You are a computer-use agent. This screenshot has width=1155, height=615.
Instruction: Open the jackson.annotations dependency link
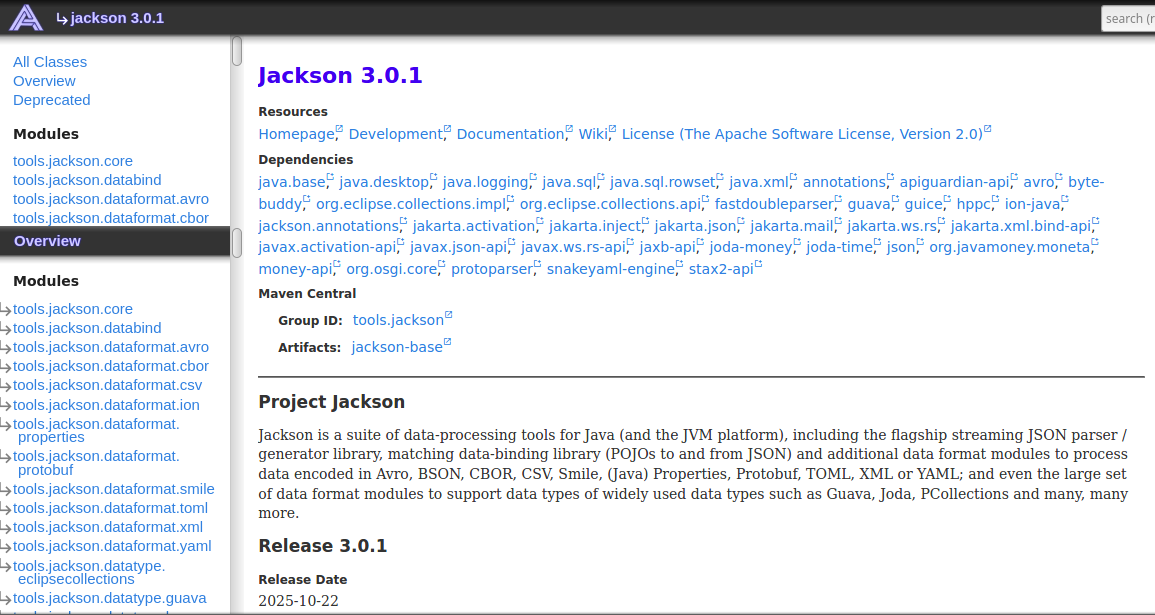(x=329, y=226)
